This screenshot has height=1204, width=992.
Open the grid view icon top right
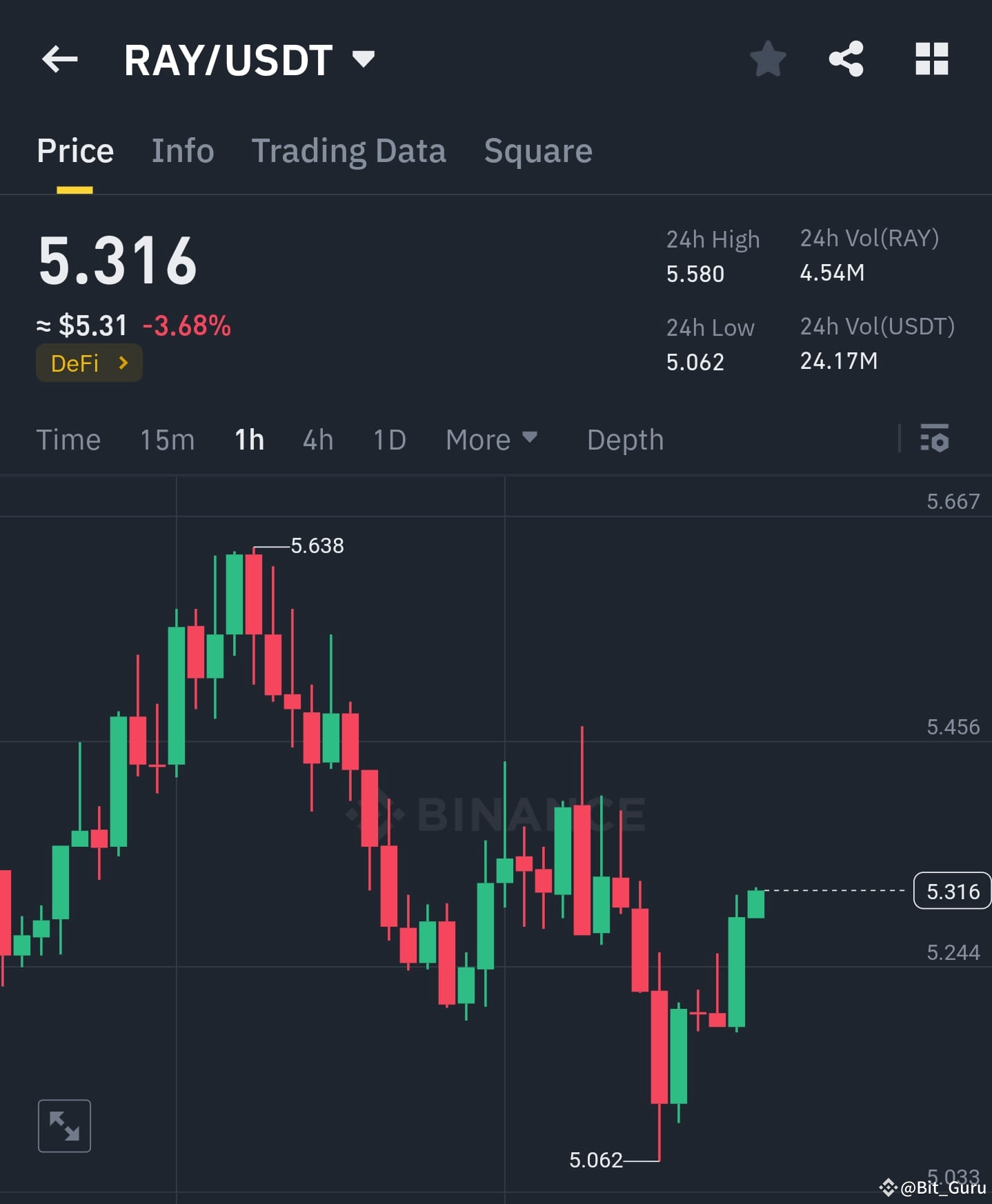(931, 59)
